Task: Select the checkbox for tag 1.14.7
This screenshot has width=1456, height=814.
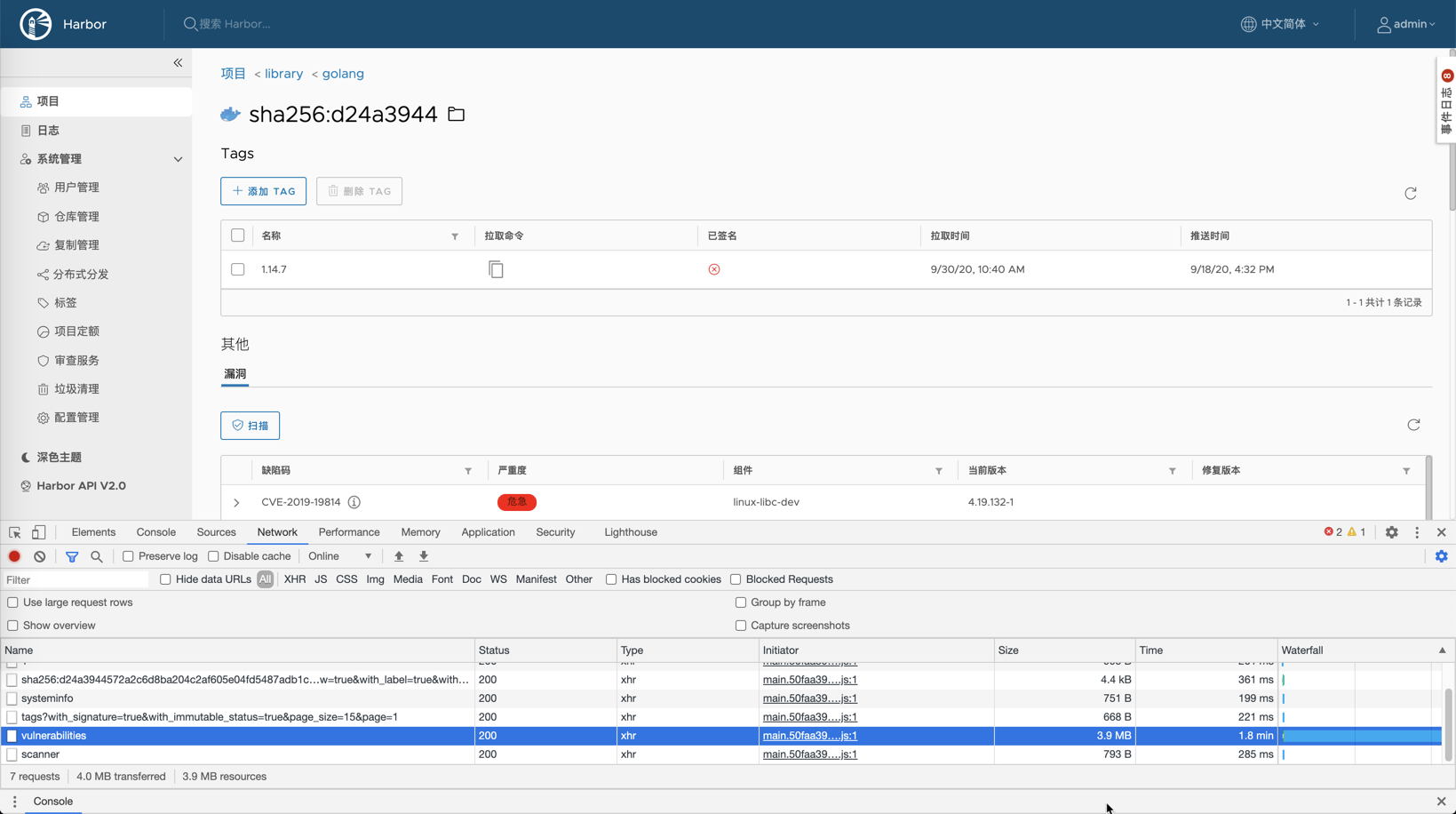Action: [x=237, y=269]
